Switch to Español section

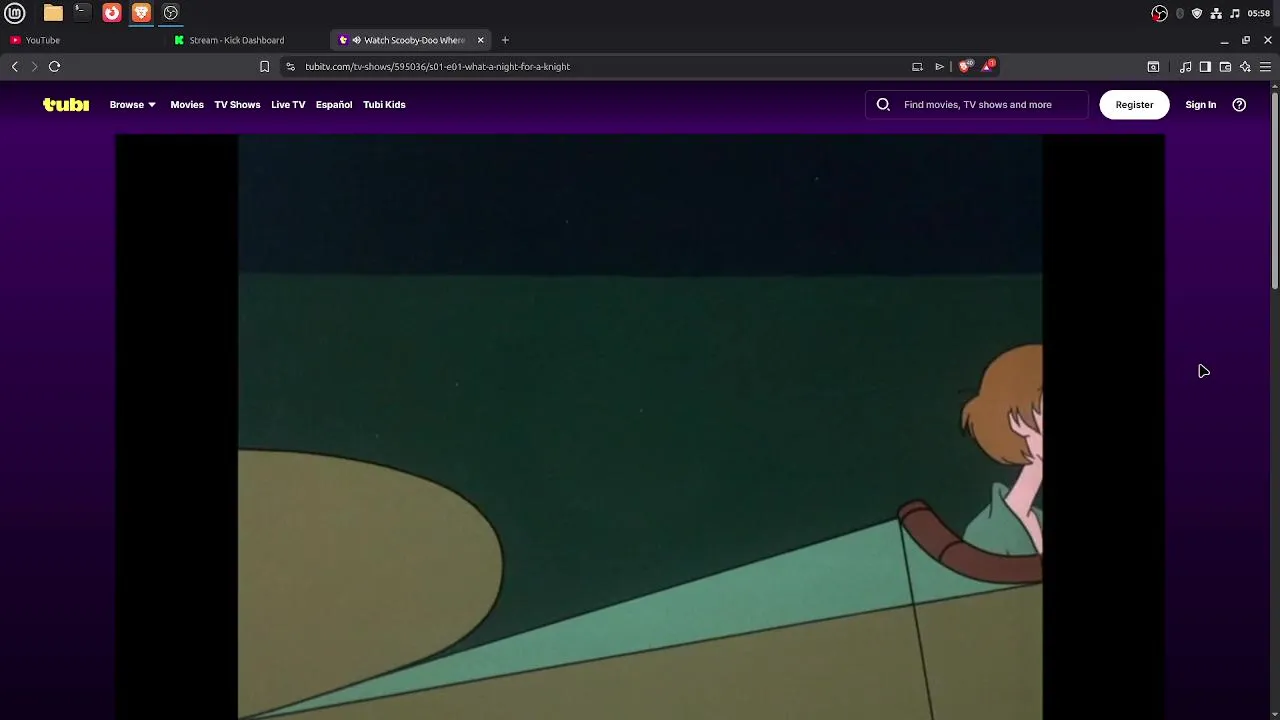pos(334,104)
